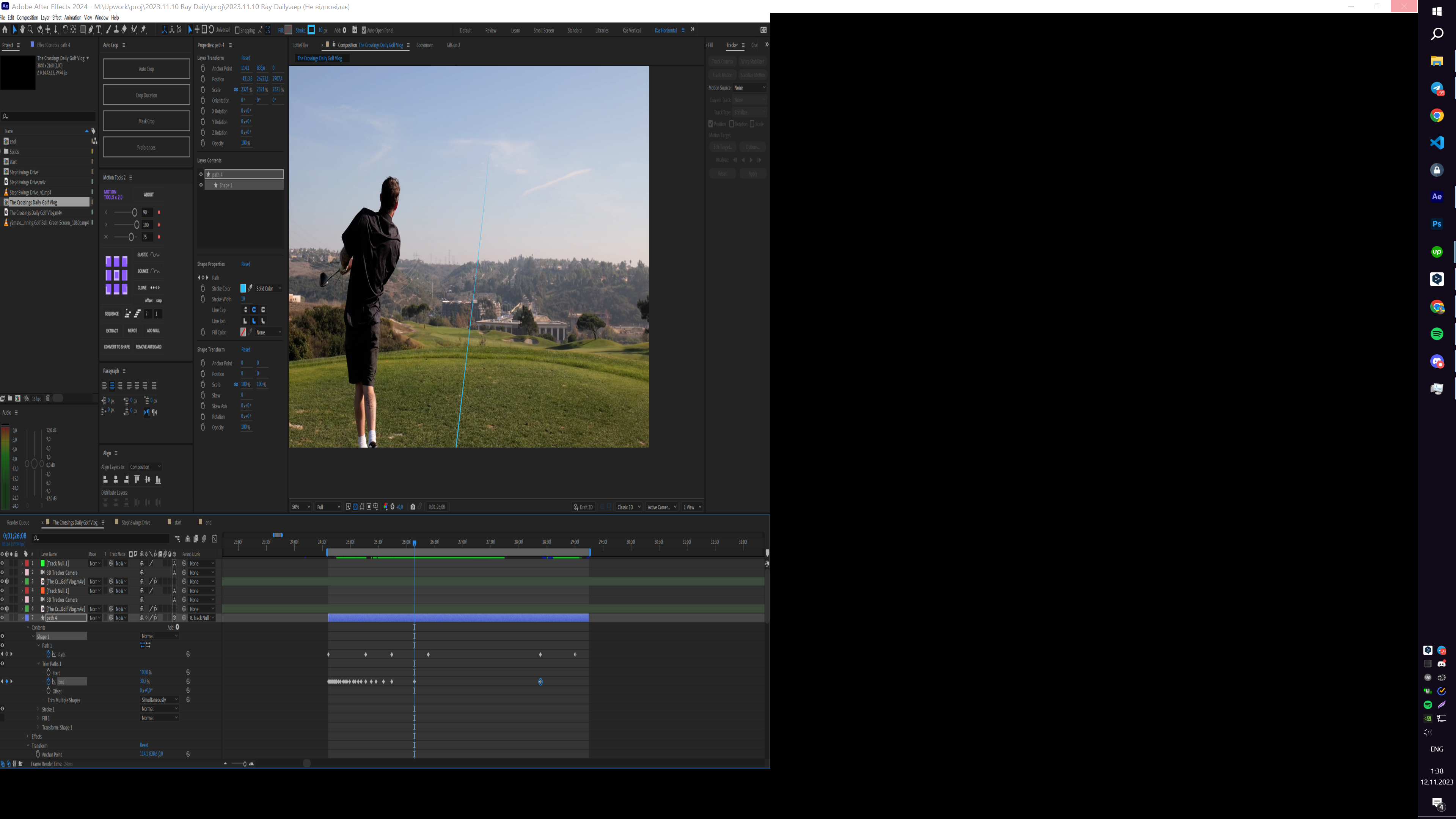Select the Puppet Pin tool
Image resolution: width=1456 pixels, height=819 pixels.
click(144, 30)
